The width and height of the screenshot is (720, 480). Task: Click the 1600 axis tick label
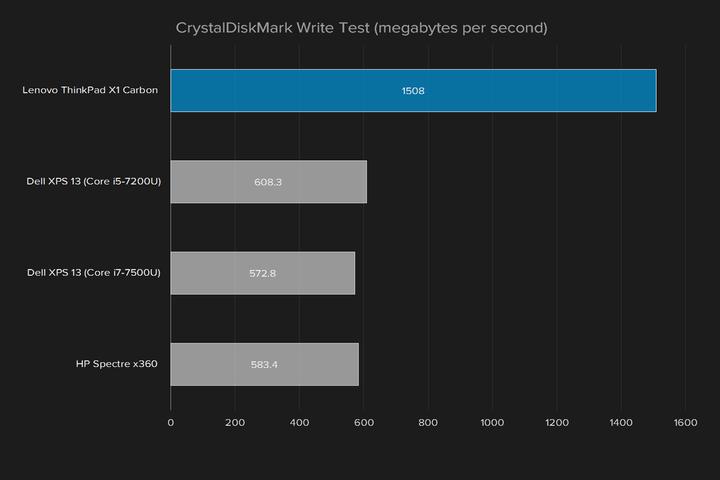685,423
